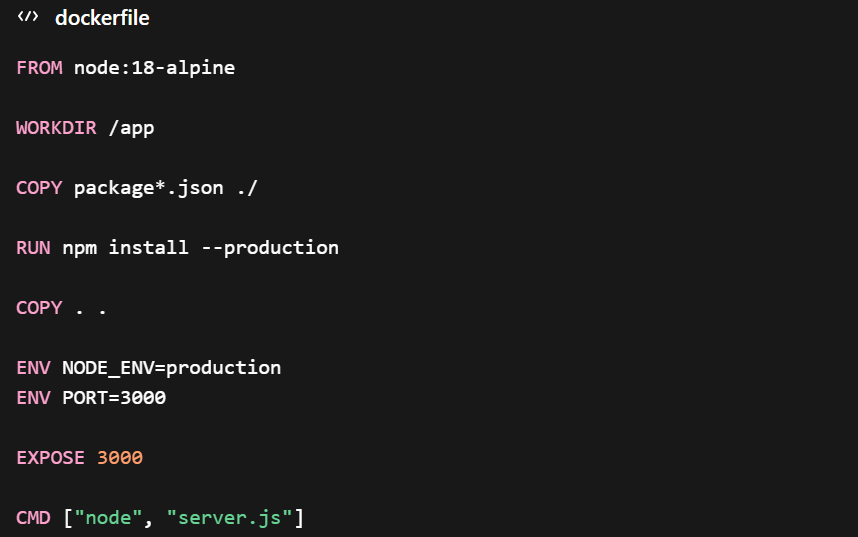Click the WORKDIR keyword

point(56,128)
